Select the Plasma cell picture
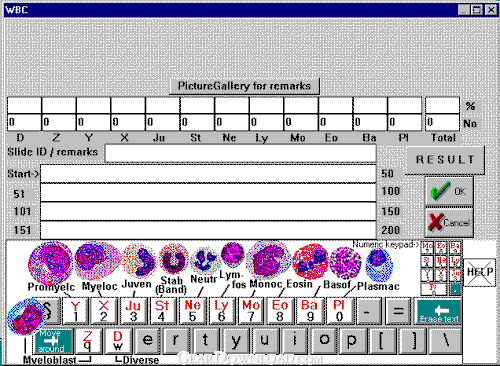Screen dimensions: 500x366 pos(379,264)
